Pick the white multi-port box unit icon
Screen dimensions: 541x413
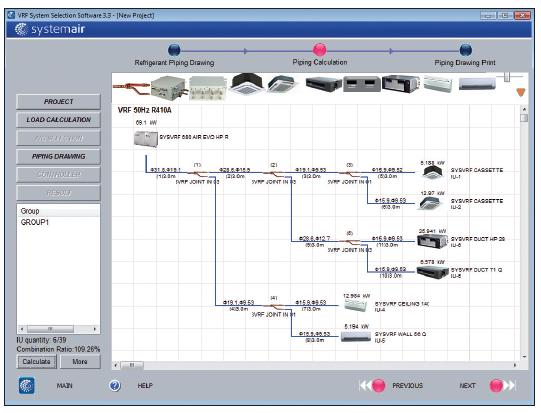(x=207, y=88)
